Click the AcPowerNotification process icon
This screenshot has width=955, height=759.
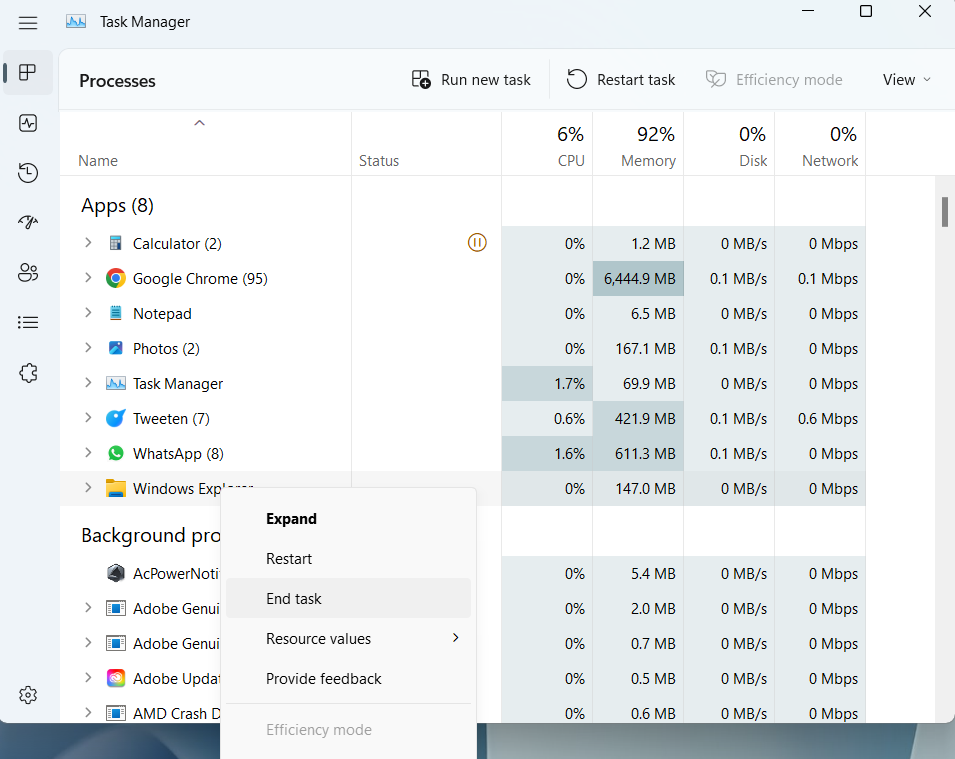116,573
